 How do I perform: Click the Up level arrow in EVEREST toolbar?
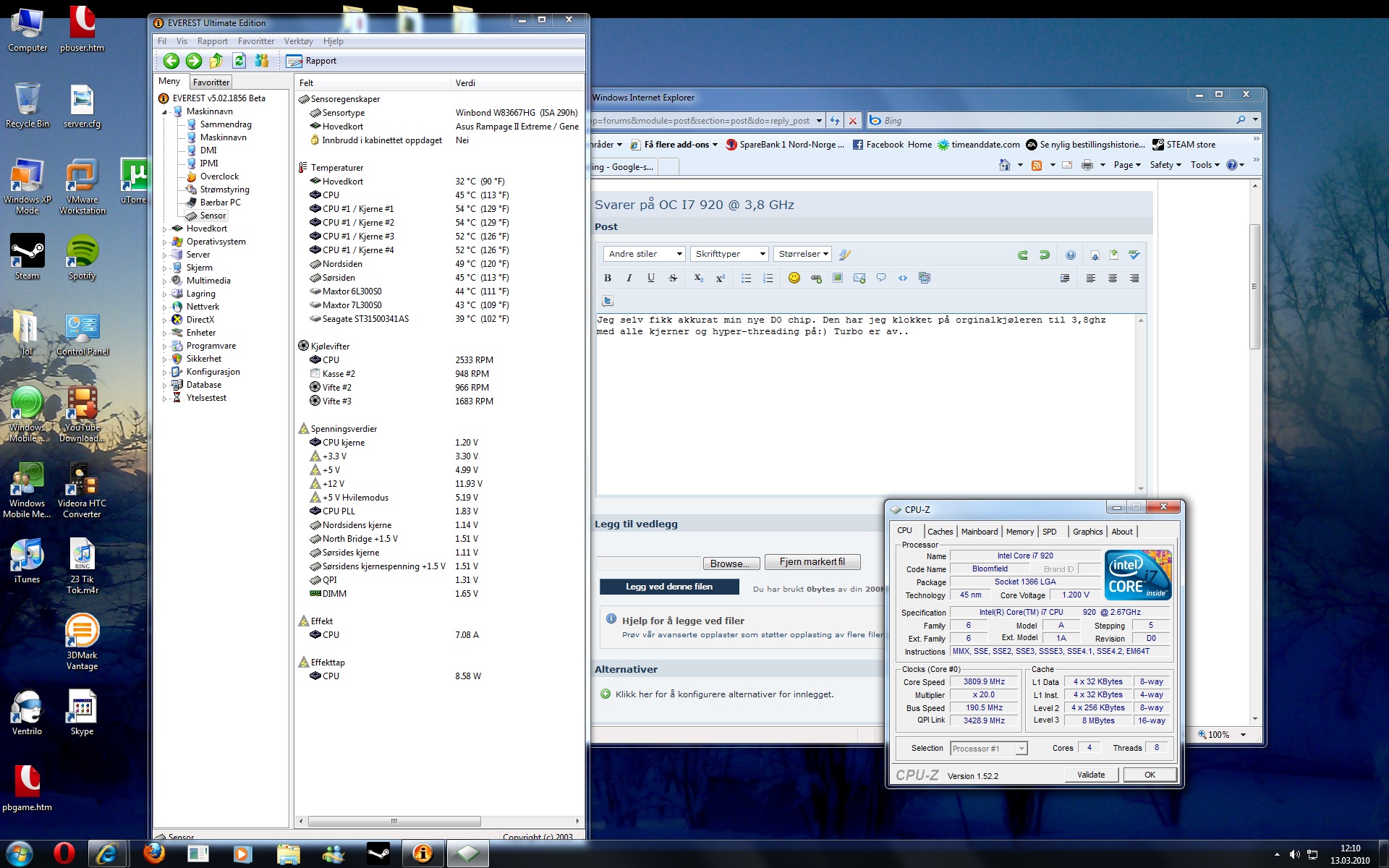216,61
